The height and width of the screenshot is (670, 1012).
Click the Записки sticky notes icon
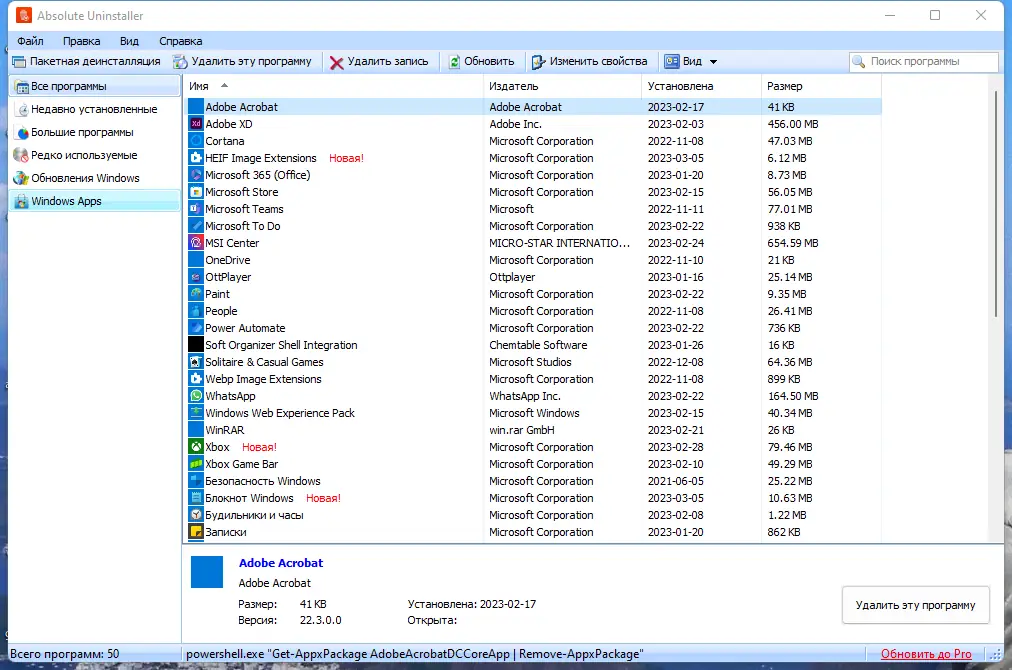tap(196, 532)
